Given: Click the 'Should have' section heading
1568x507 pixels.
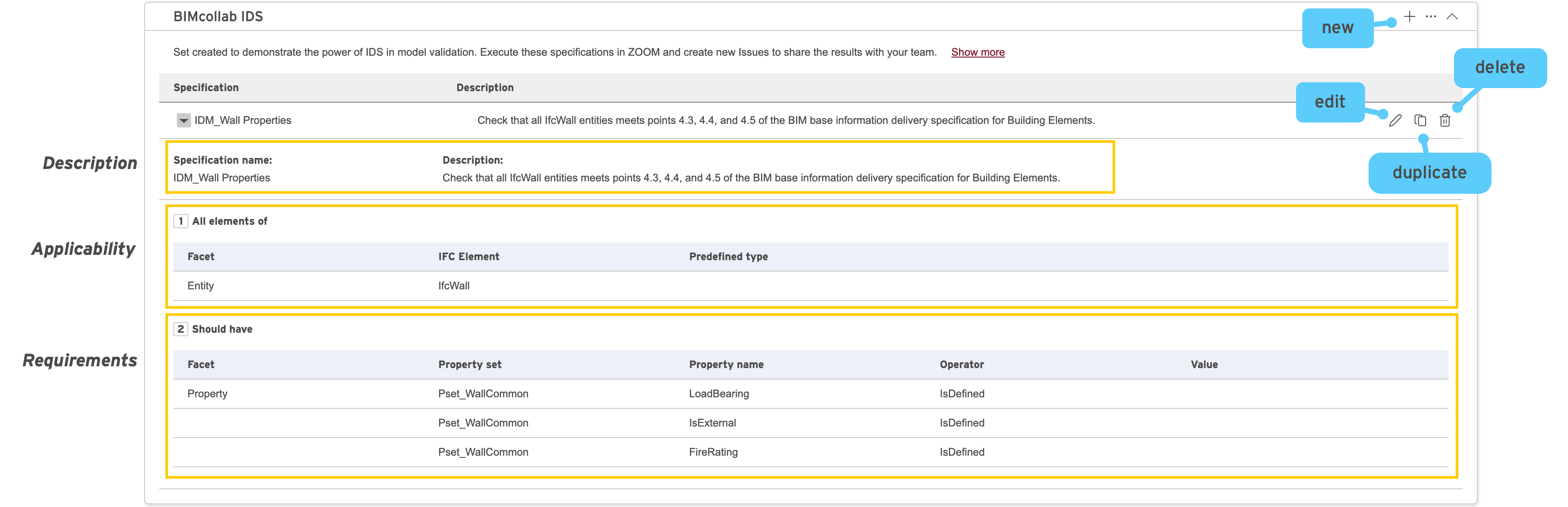Looking at the screenshot, I should (x=222, y=329).
